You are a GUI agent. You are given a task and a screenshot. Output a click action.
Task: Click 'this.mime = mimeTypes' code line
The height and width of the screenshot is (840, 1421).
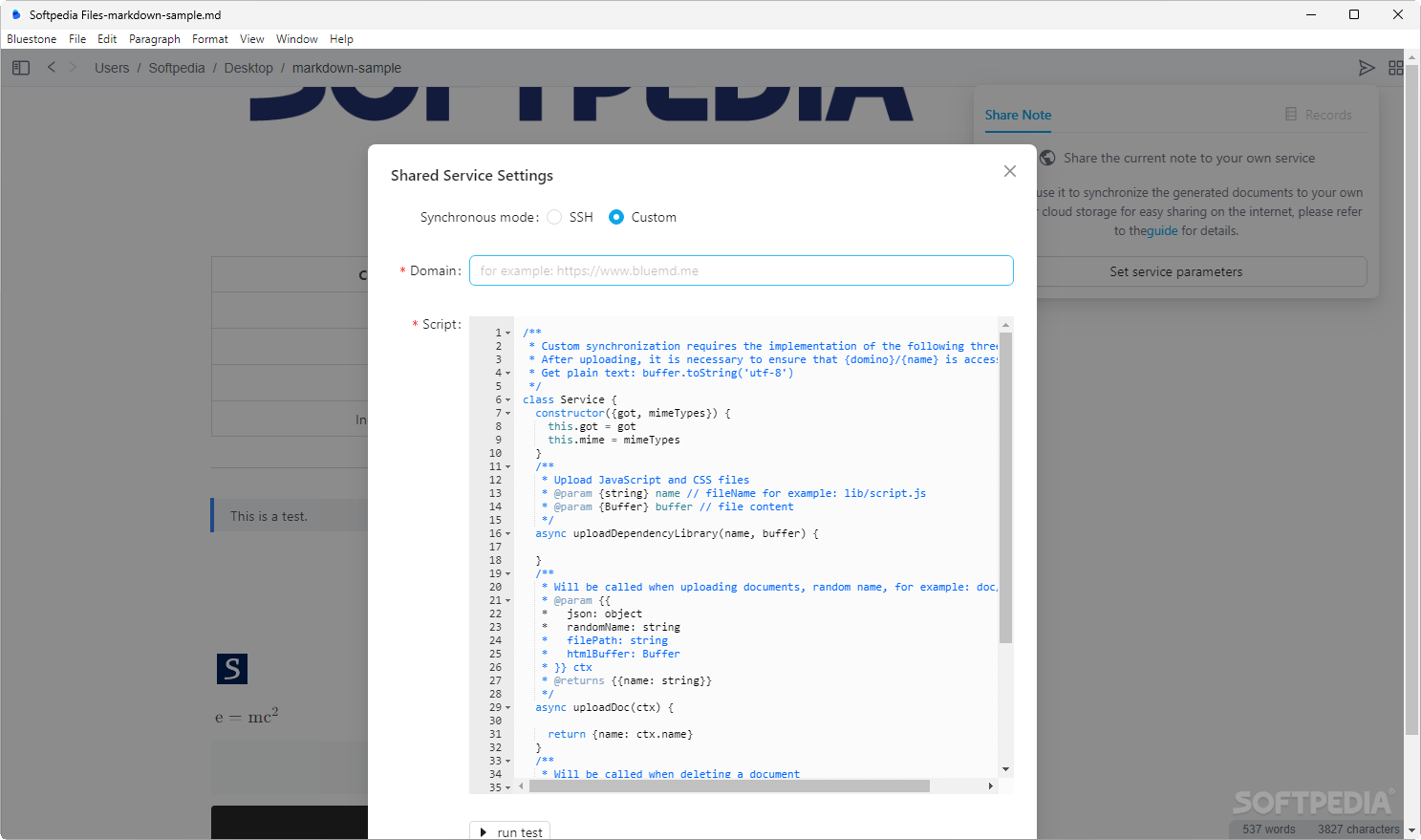click(x=614, y=441)
